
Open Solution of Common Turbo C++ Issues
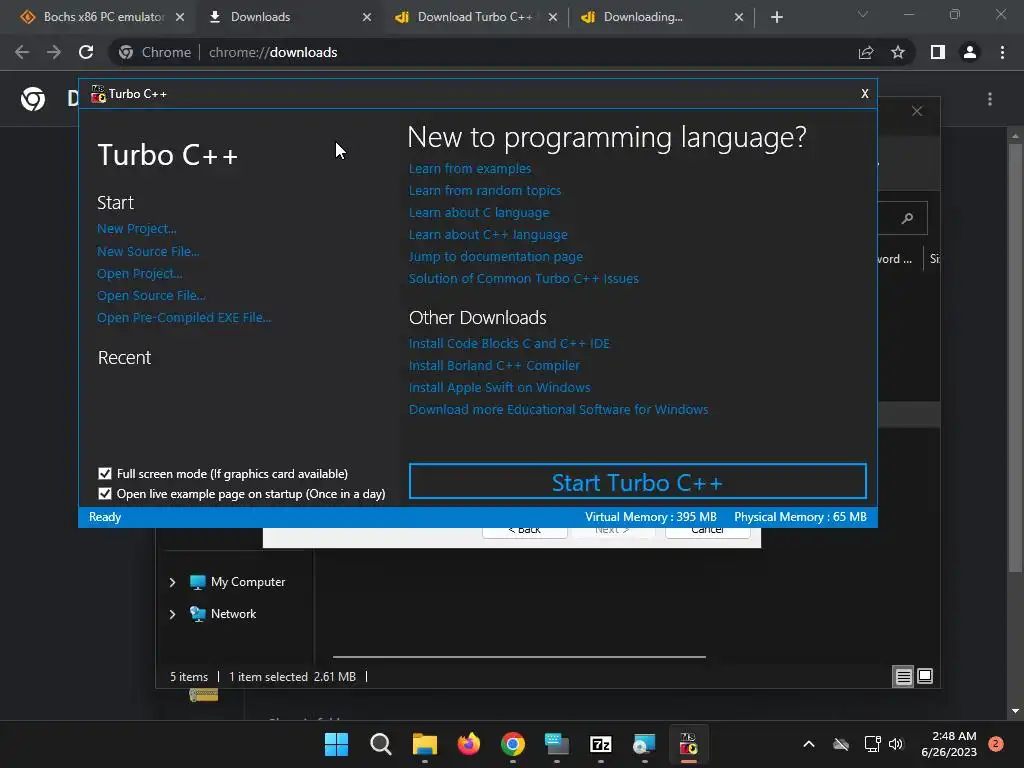click(524, 278)
